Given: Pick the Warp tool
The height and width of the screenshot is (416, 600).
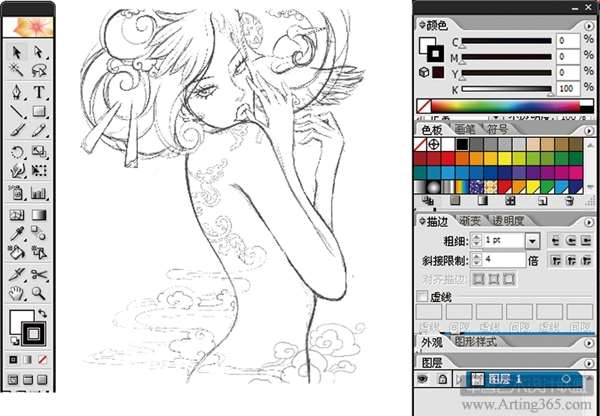Looking at the screenshot, I should (x=17, y=171).
